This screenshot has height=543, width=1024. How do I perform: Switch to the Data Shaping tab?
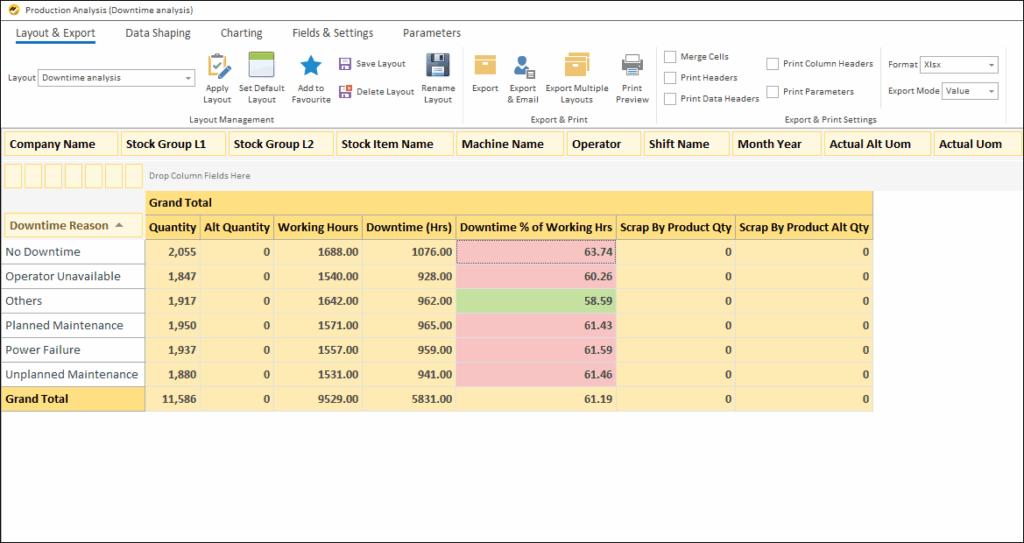(x=157, y=33)
